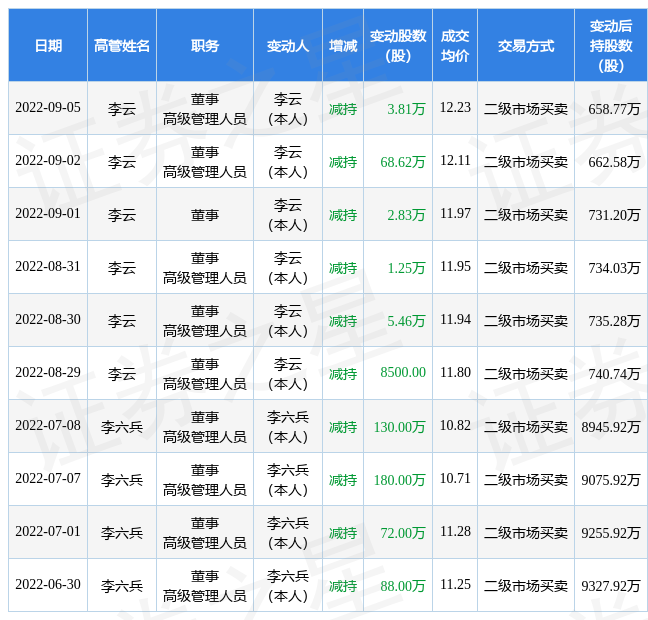648x620 pixels.
Task: Click the holdings value 734.03万
Action: pyautogui.click(x=614, y=268)
